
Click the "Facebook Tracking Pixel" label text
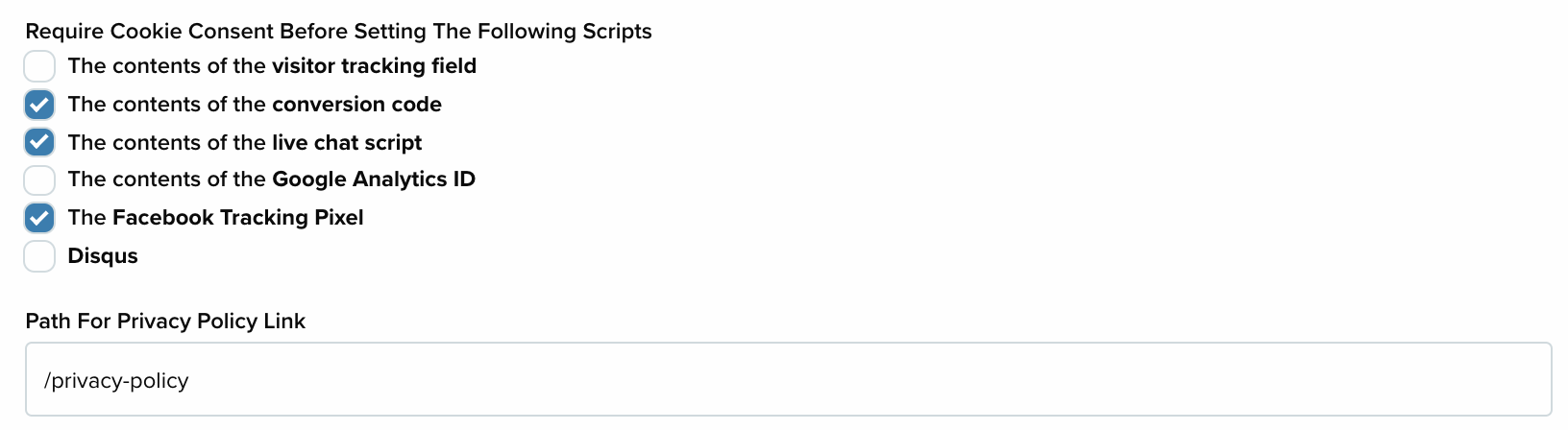[237, 218]
